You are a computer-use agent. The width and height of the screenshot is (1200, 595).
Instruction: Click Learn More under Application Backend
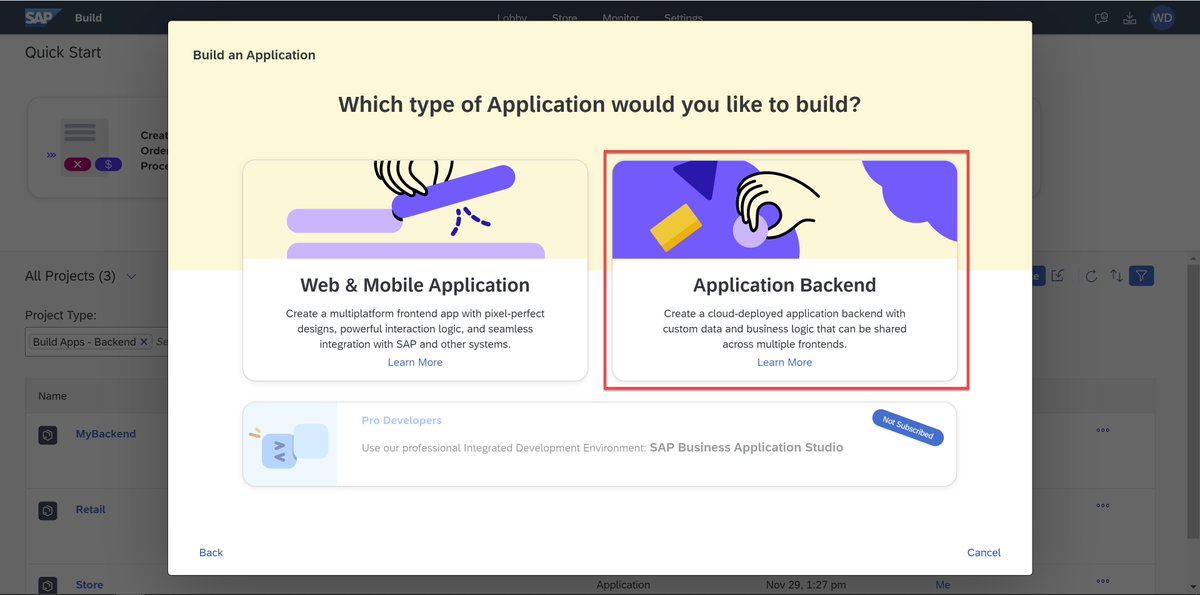[785, 362]
